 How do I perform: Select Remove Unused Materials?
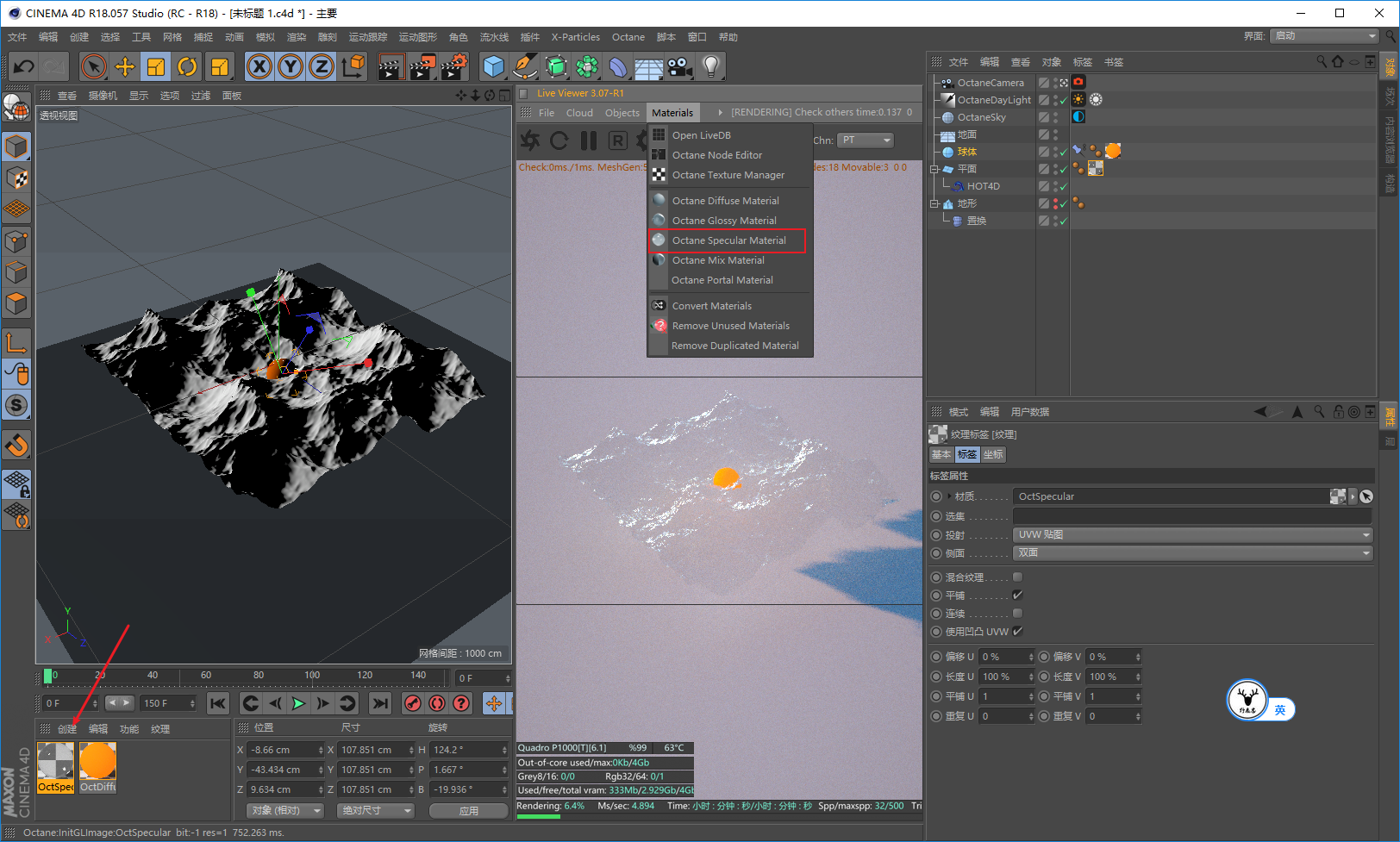[x=729, y=326]
